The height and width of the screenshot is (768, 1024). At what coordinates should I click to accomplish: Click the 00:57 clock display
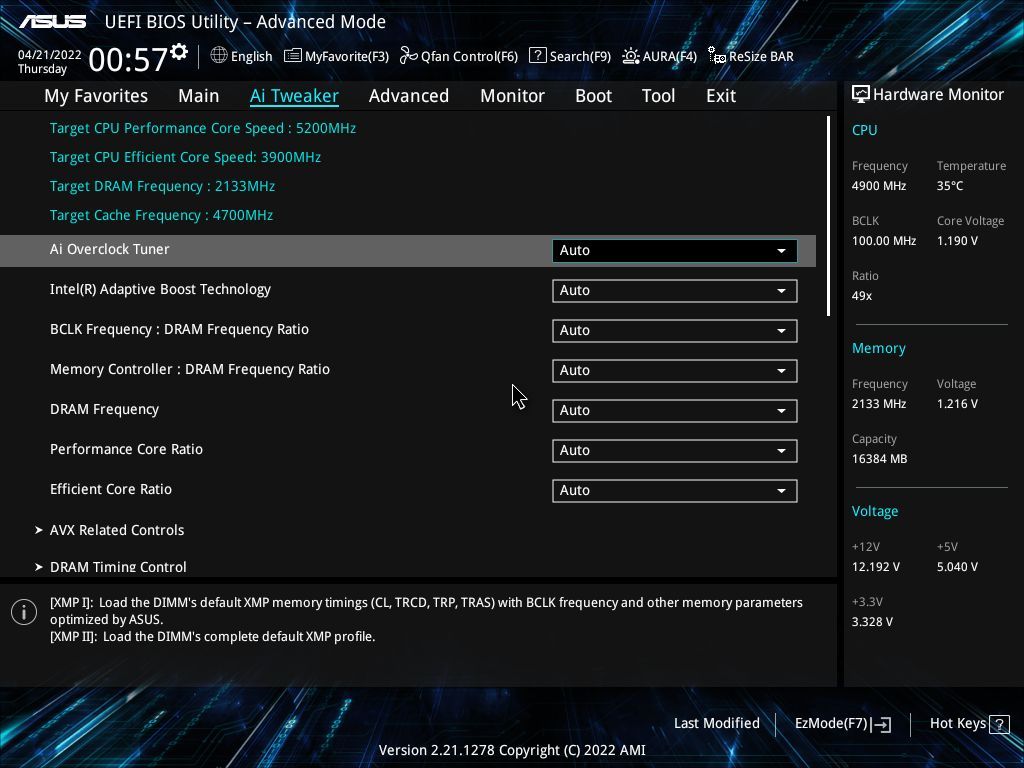pyautogui.click(x=128, y=59)
